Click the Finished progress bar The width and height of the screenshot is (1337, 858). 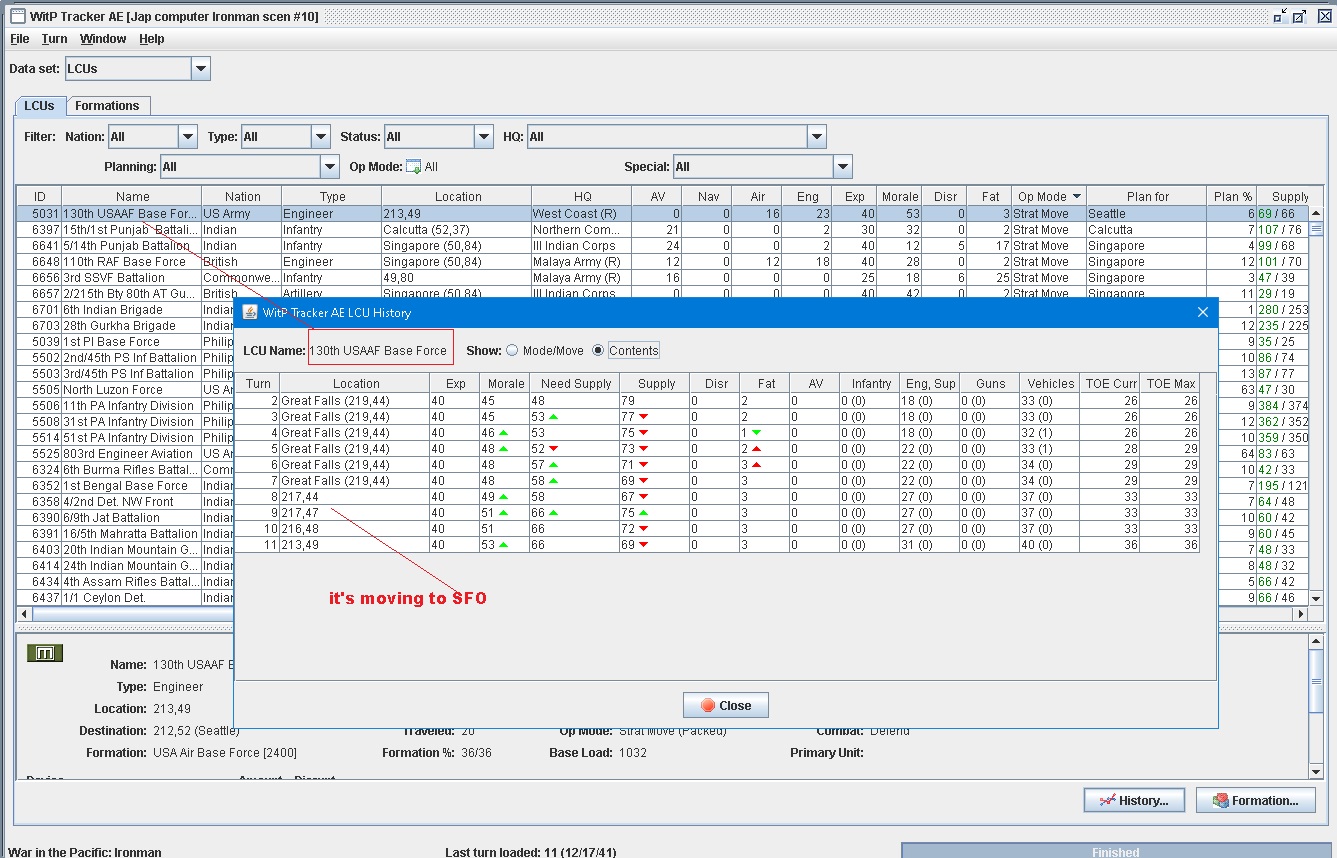[1115, 851]
